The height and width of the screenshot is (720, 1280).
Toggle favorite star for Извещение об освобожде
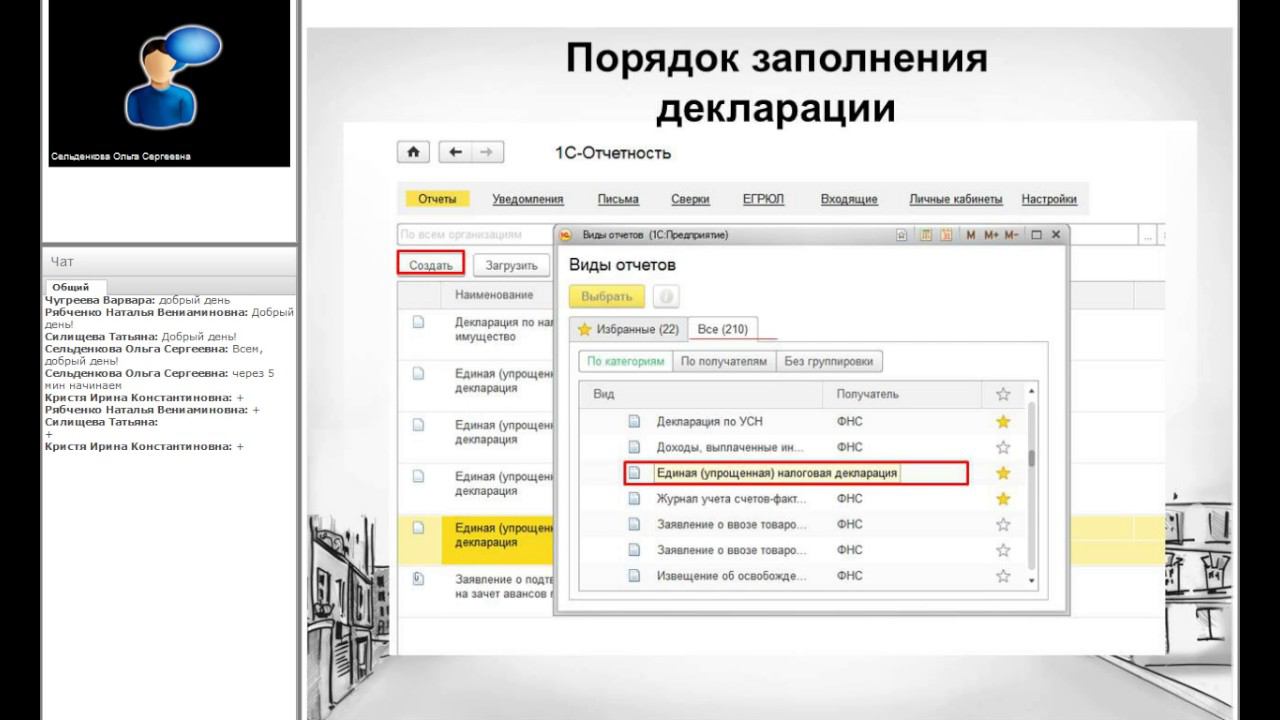click(1003, 575)
